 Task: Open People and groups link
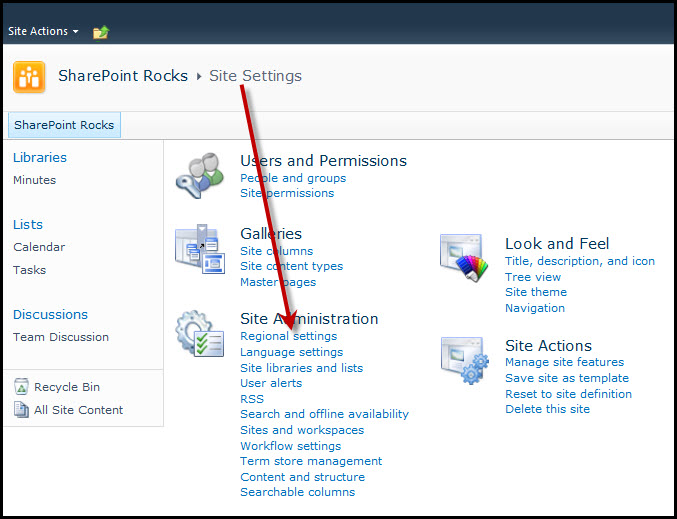pyautogui.click(x=293, y=178)
